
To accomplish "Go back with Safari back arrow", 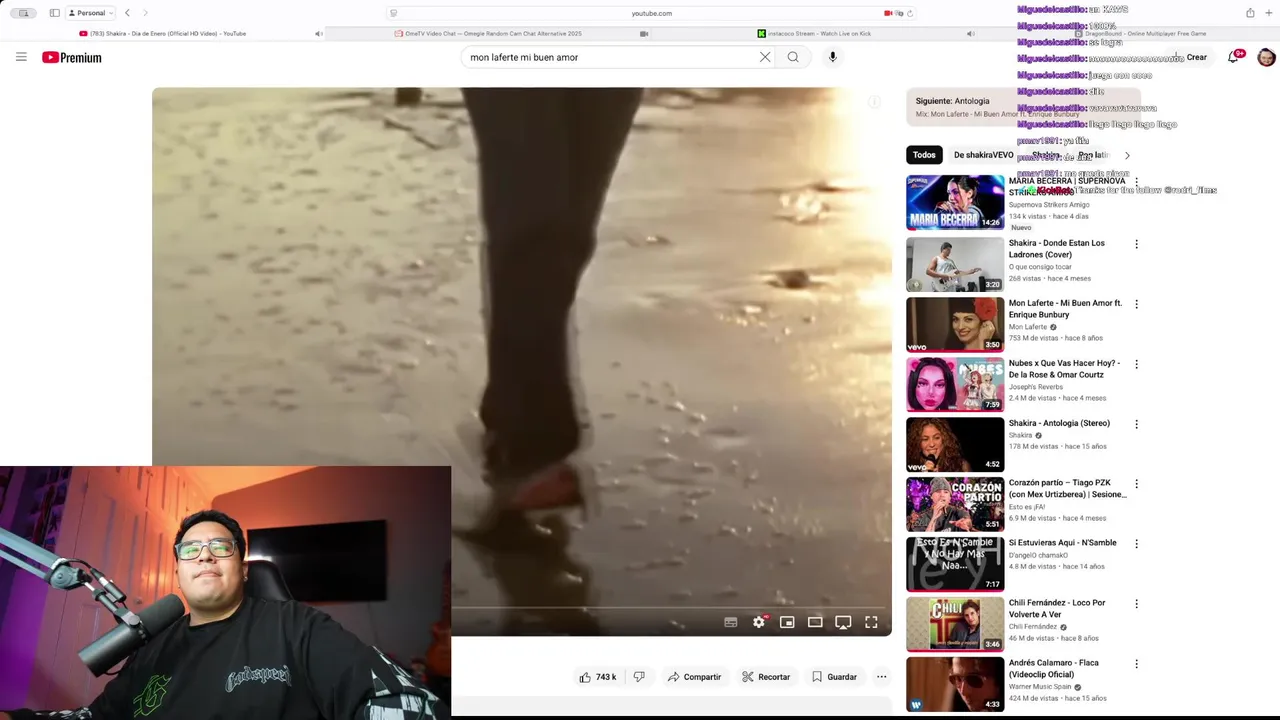I will 127,13.
